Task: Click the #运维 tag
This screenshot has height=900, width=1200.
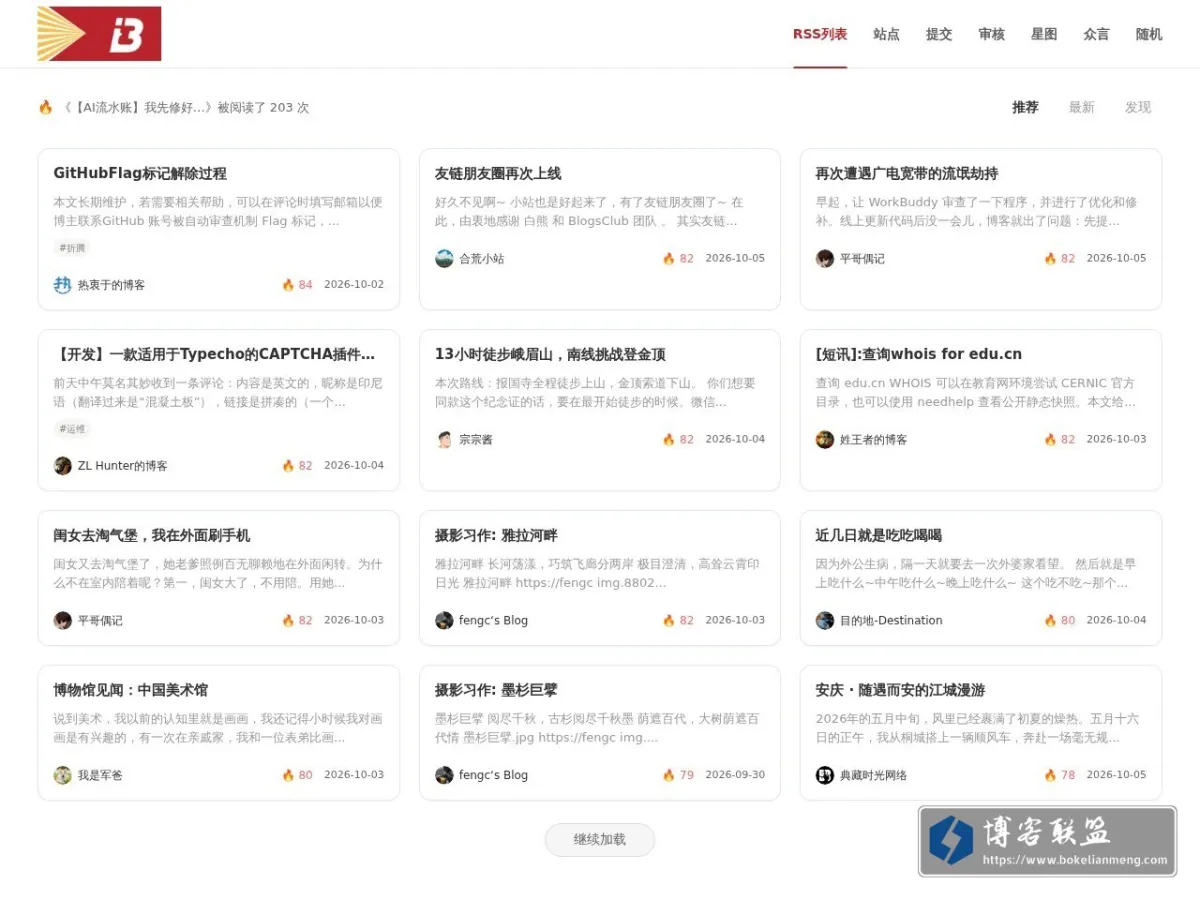Action: coord(72,429)
